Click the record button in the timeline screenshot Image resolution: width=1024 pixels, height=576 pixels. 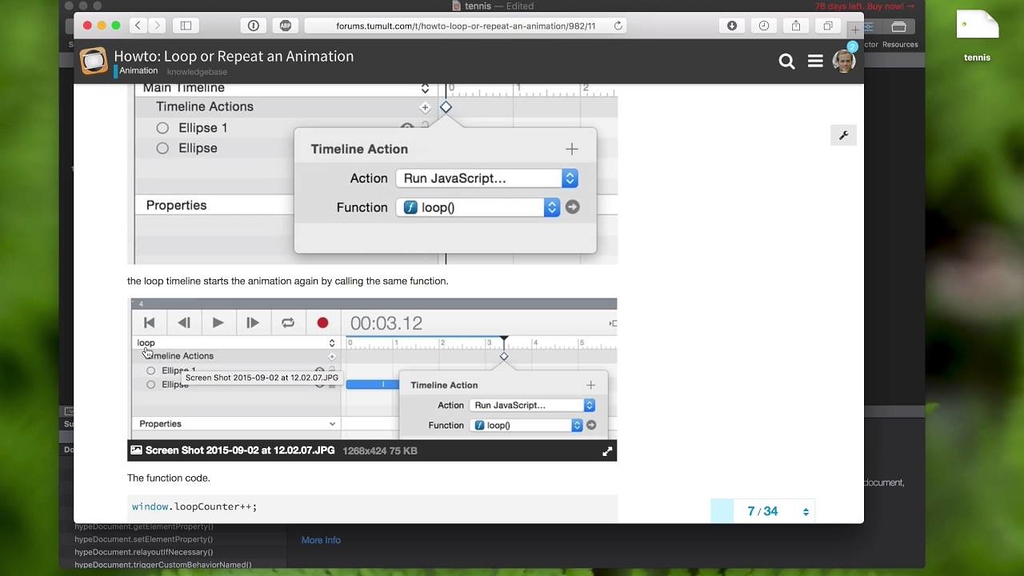pyautogui.click(x=323, y=323)
